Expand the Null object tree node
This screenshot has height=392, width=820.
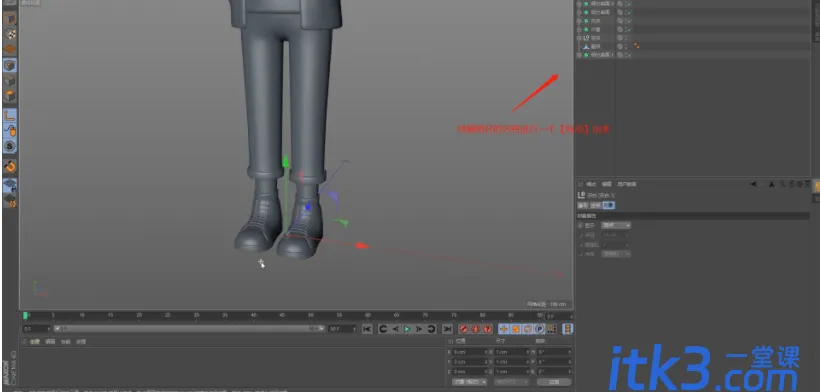point(579,38)
